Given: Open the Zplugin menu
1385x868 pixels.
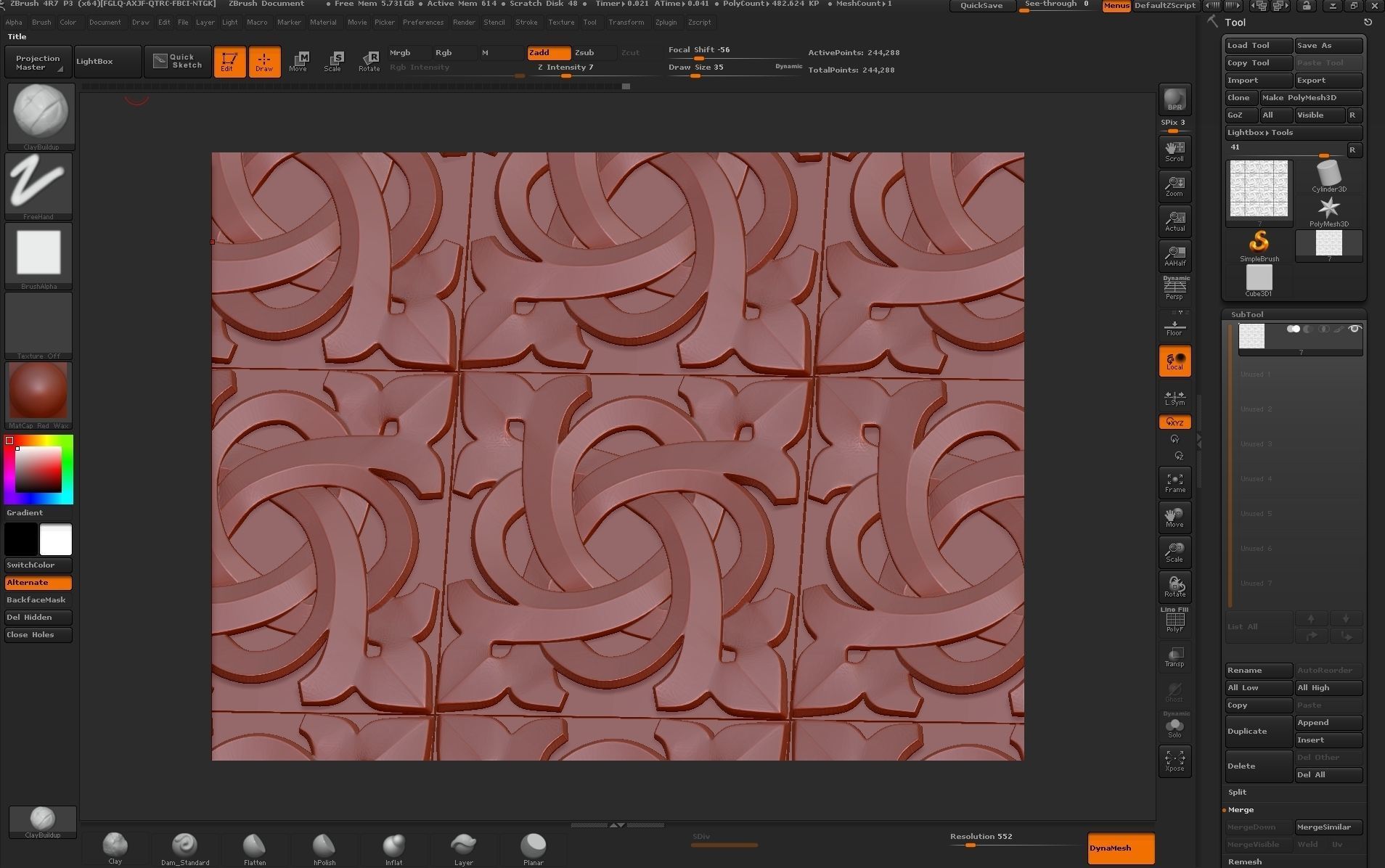Looking at the screenshot, I should pyautogui.click(x=666, y=22).
